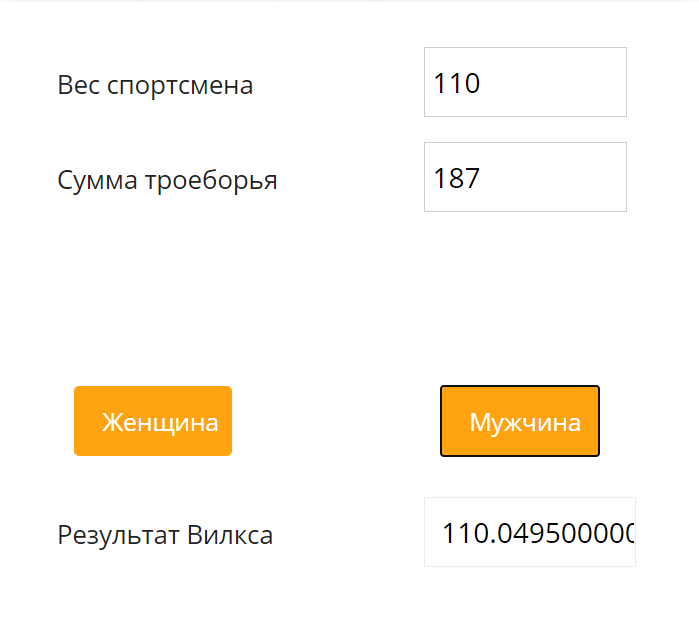Choose the orange female gender button
The image size is (699, 632).
pyautogui.click(x=153, y=422)
